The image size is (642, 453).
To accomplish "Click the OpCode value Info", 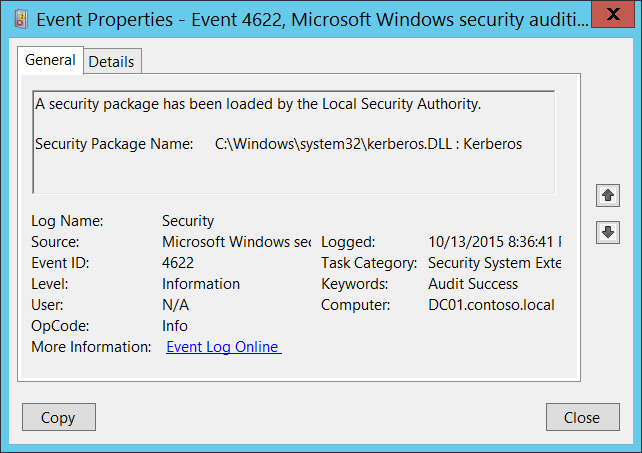I will click(x=175, y=326).
